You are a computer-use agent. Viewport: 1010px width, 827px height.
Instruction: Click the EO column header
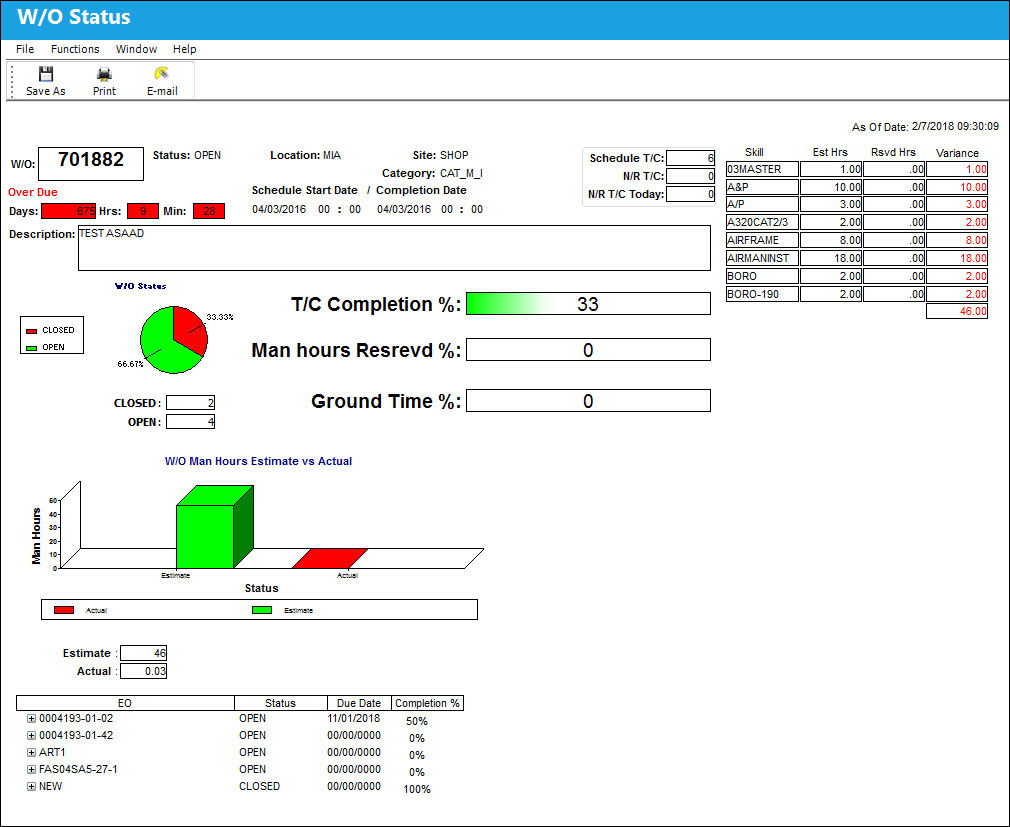pos(125,703)
